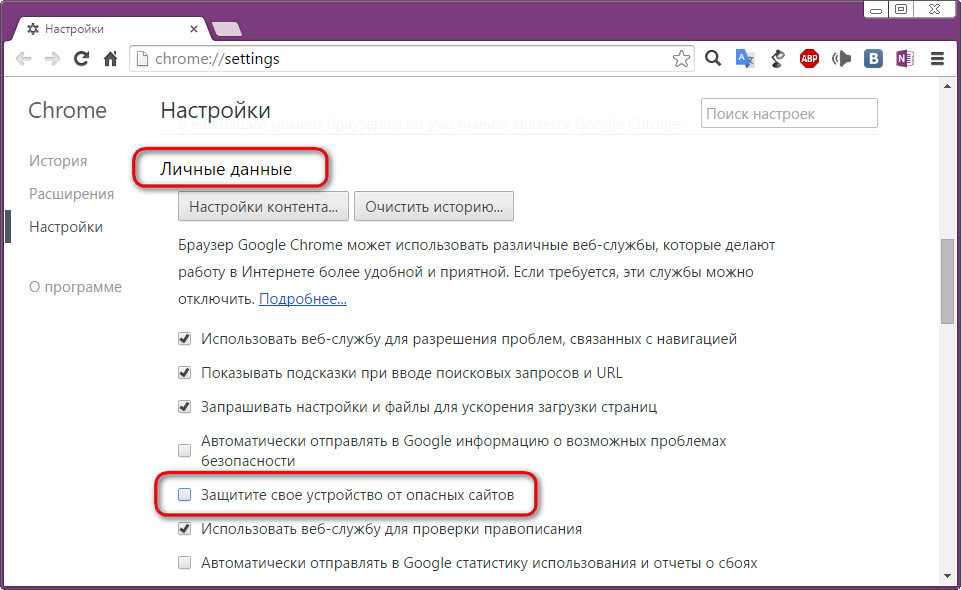This screenshot has height=590, width=961.
Task: Close the Настройки tab
Action: [x=194, y=29]
